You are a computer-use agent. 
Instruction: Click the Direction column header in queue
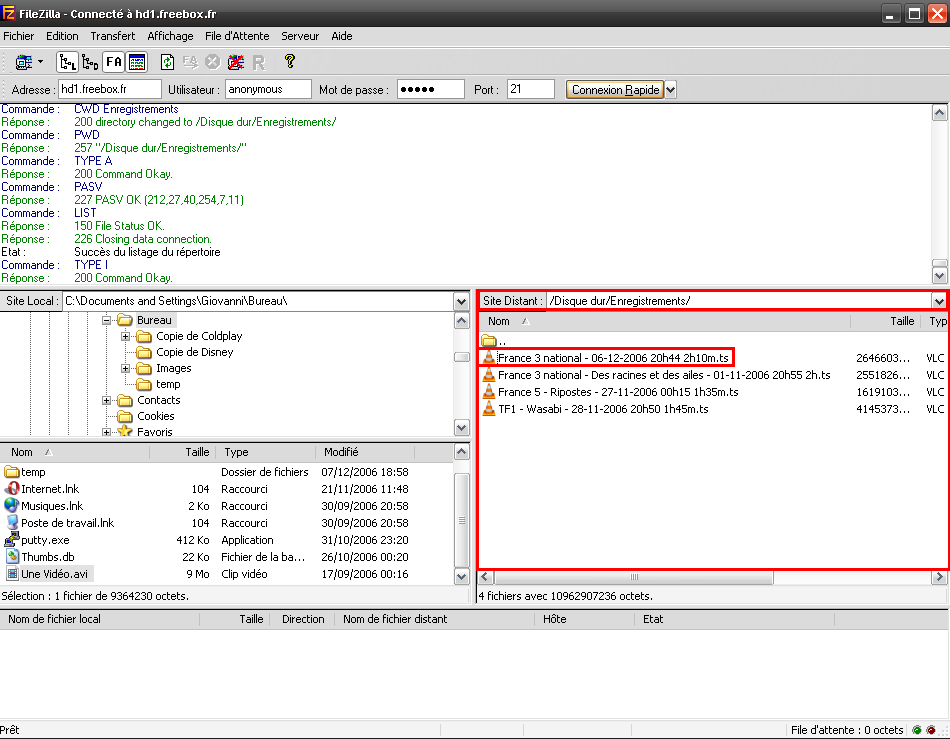pos(302,619)
